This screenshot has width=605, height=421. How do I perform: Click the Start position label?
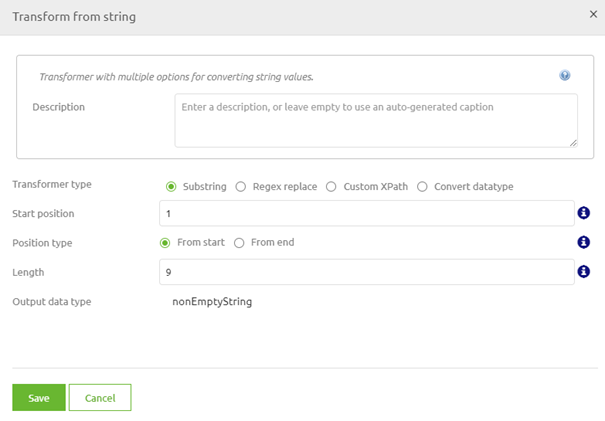pos(43,213)
